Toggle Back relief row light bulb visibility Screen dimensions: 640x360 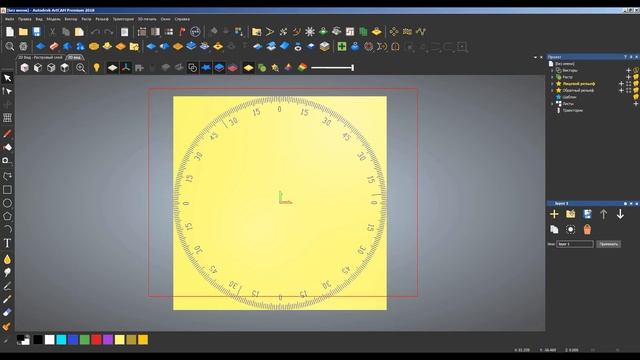(x=636, y=90)
